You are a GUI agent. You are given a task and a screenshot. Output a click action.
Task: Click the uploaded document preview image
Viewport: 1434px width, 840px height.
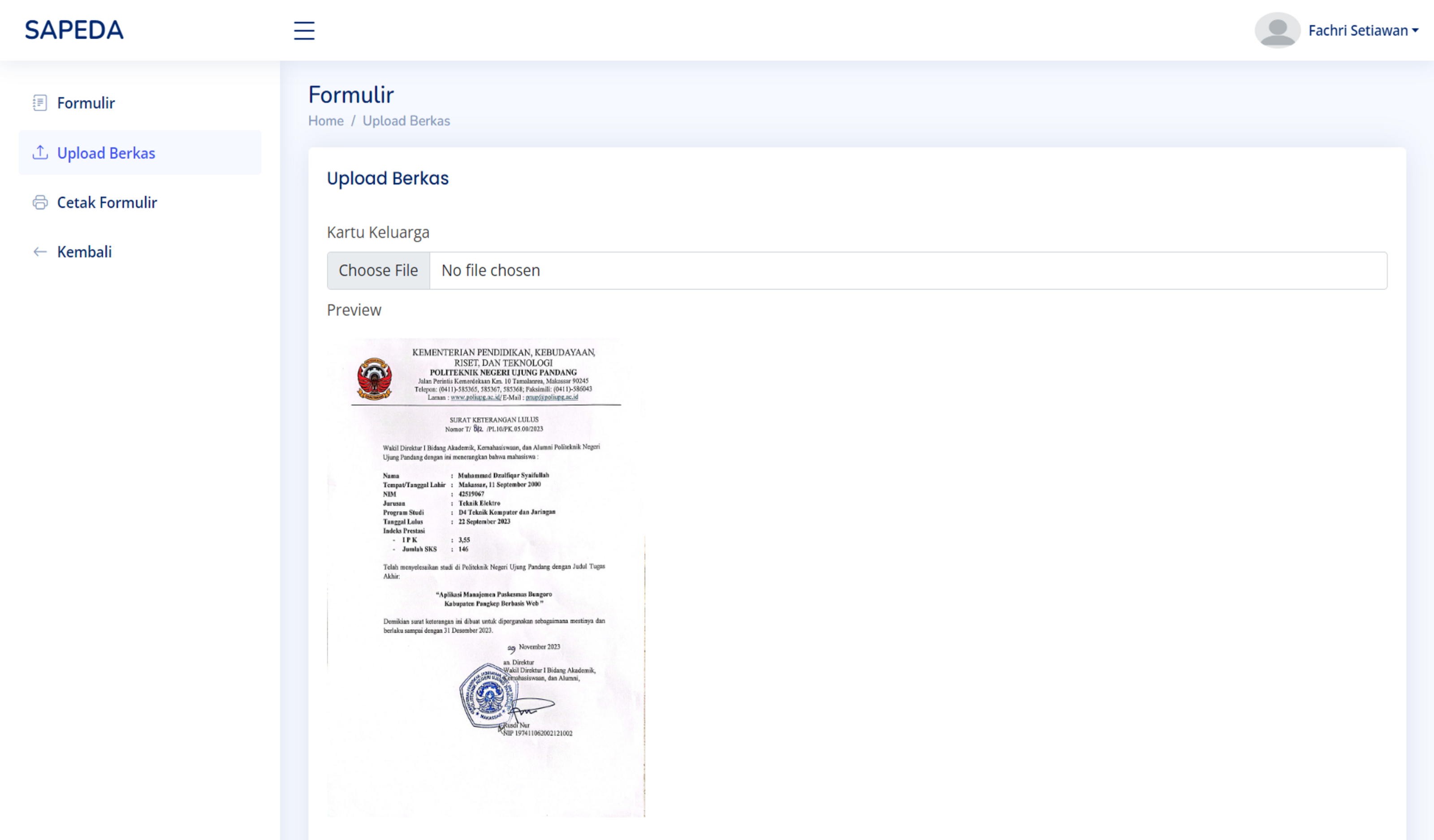pos(486,577)
